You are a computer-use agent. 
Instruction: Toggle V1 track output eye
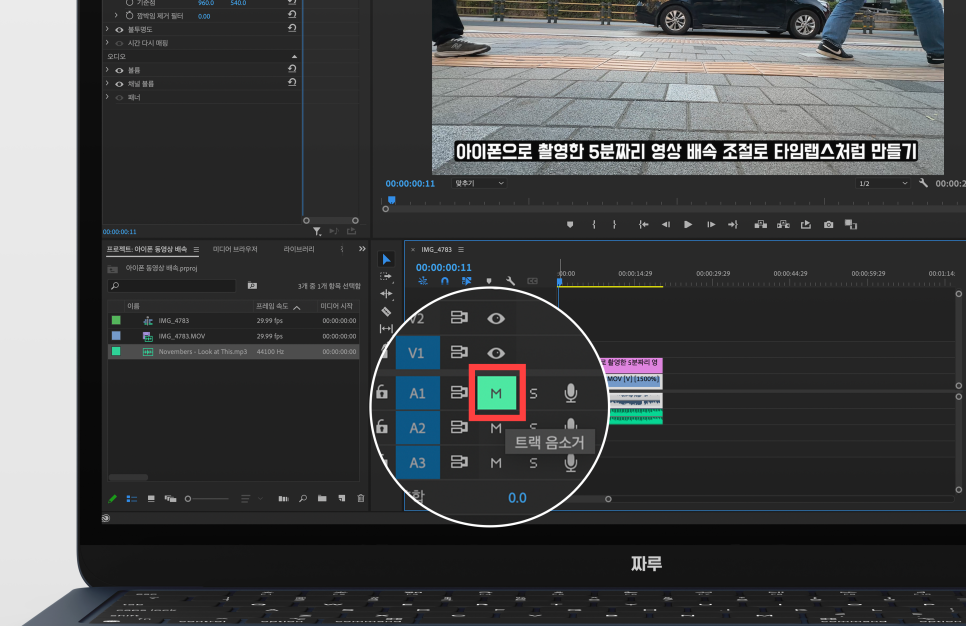coord(496,353)
